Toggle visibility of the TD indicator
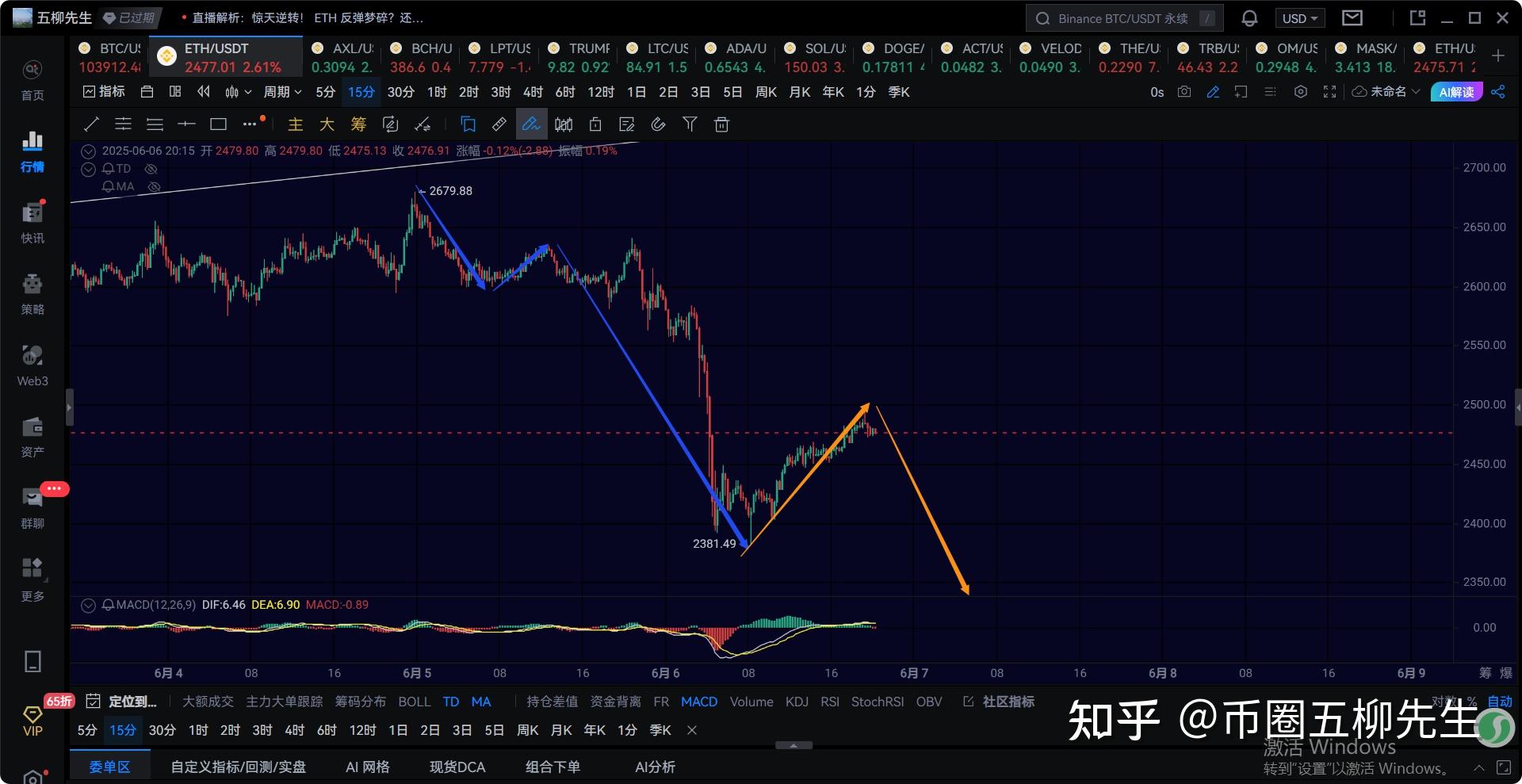 [151, 169]
